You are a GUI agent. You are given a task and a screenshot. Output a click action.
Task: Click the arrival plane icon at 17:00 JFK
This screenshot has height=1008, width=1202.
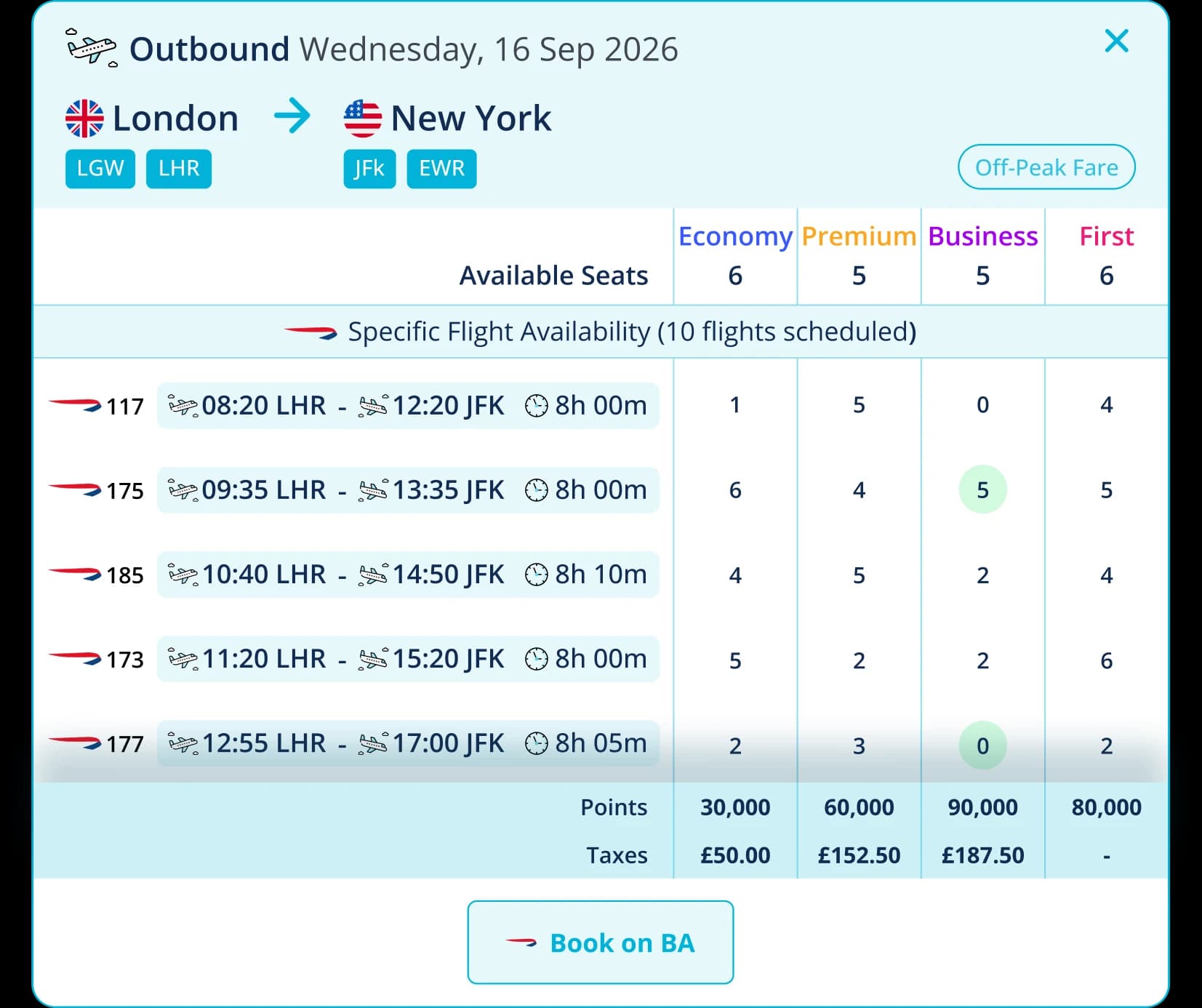click(374, 743)
